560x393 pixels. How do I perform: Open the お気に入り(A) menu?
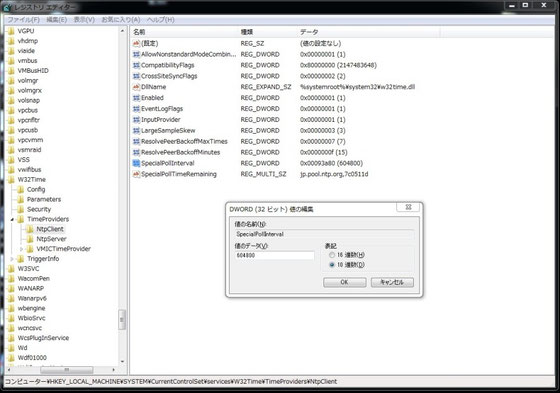pyautogui.click(x=121, y=20)
